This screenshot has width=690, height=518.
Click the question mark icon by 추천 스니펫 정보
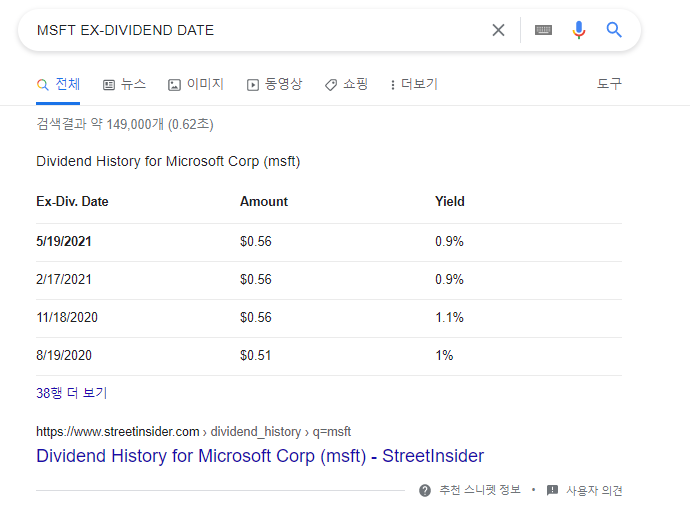tap(425, 490)
